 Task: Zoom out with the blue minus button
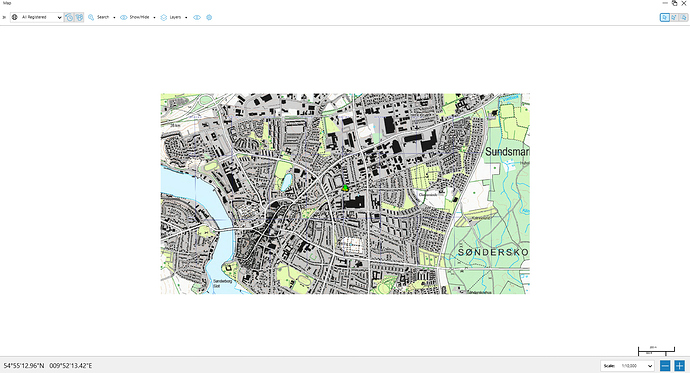(x=665, y=366)
